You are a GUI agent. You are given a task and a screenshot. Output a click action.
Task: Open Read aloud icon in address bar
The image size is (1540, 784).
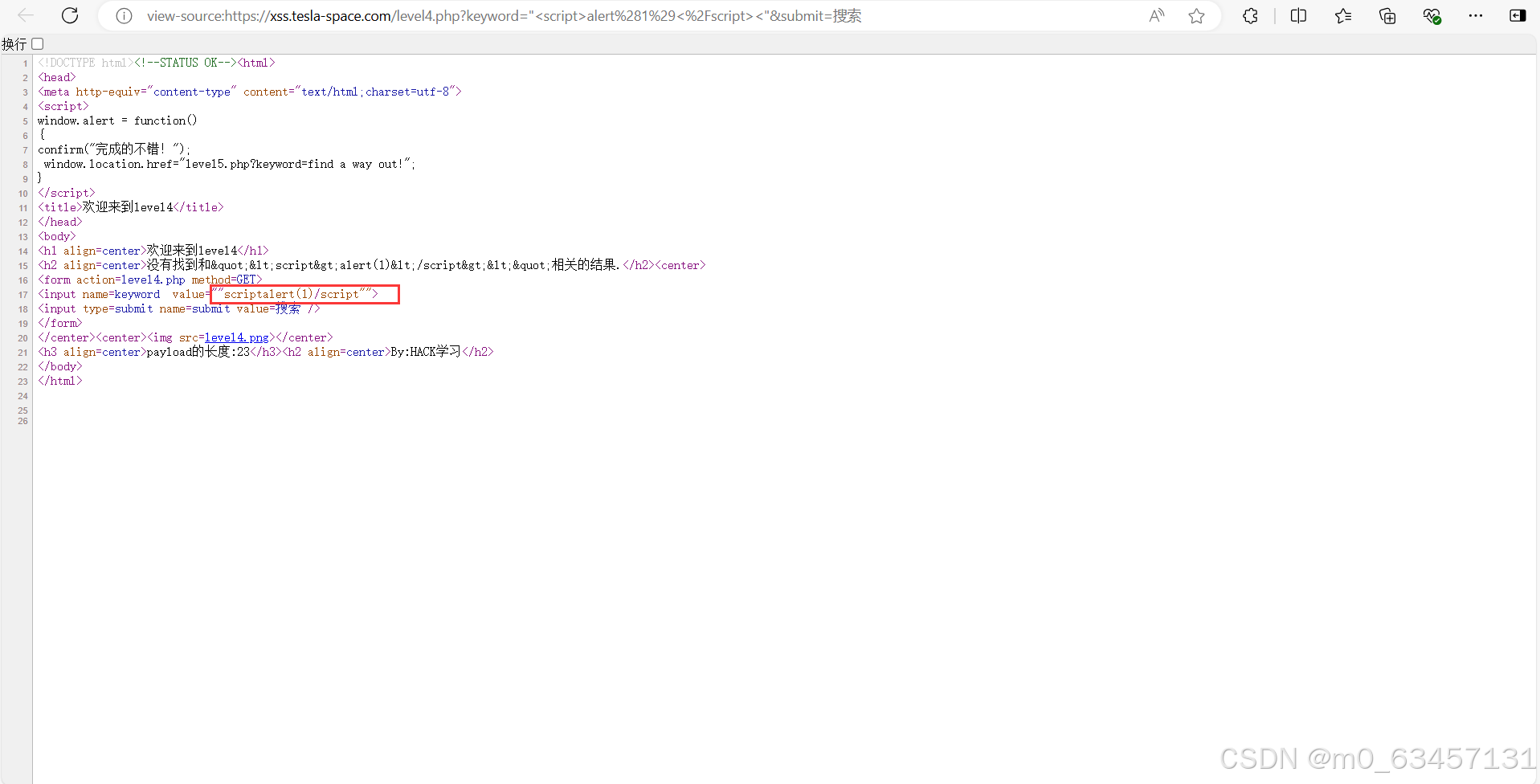[x=1157, y=16]
